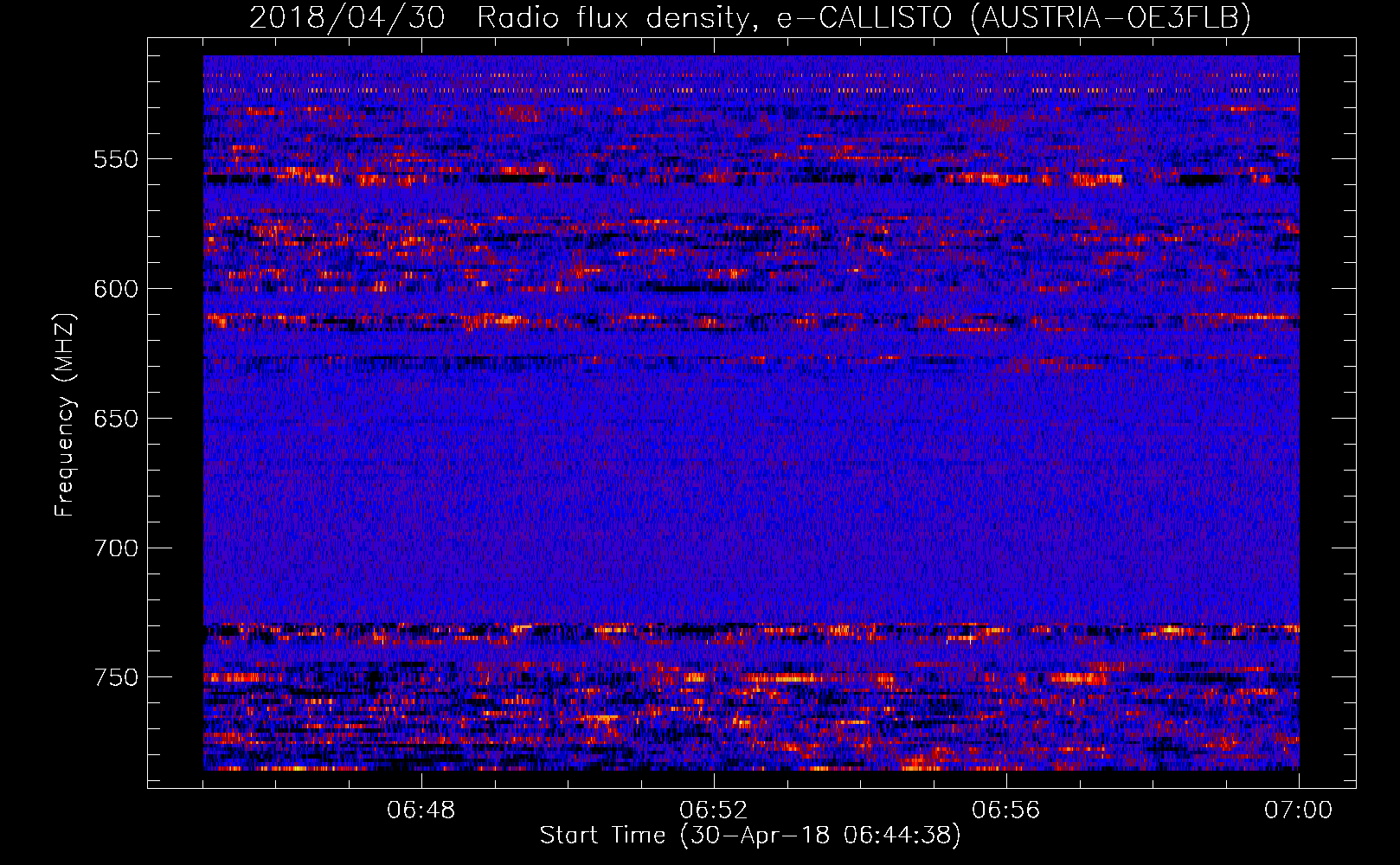Click the 06:52 time tick label
Viewport: 1400px width, 865px height.
point(714,811)
